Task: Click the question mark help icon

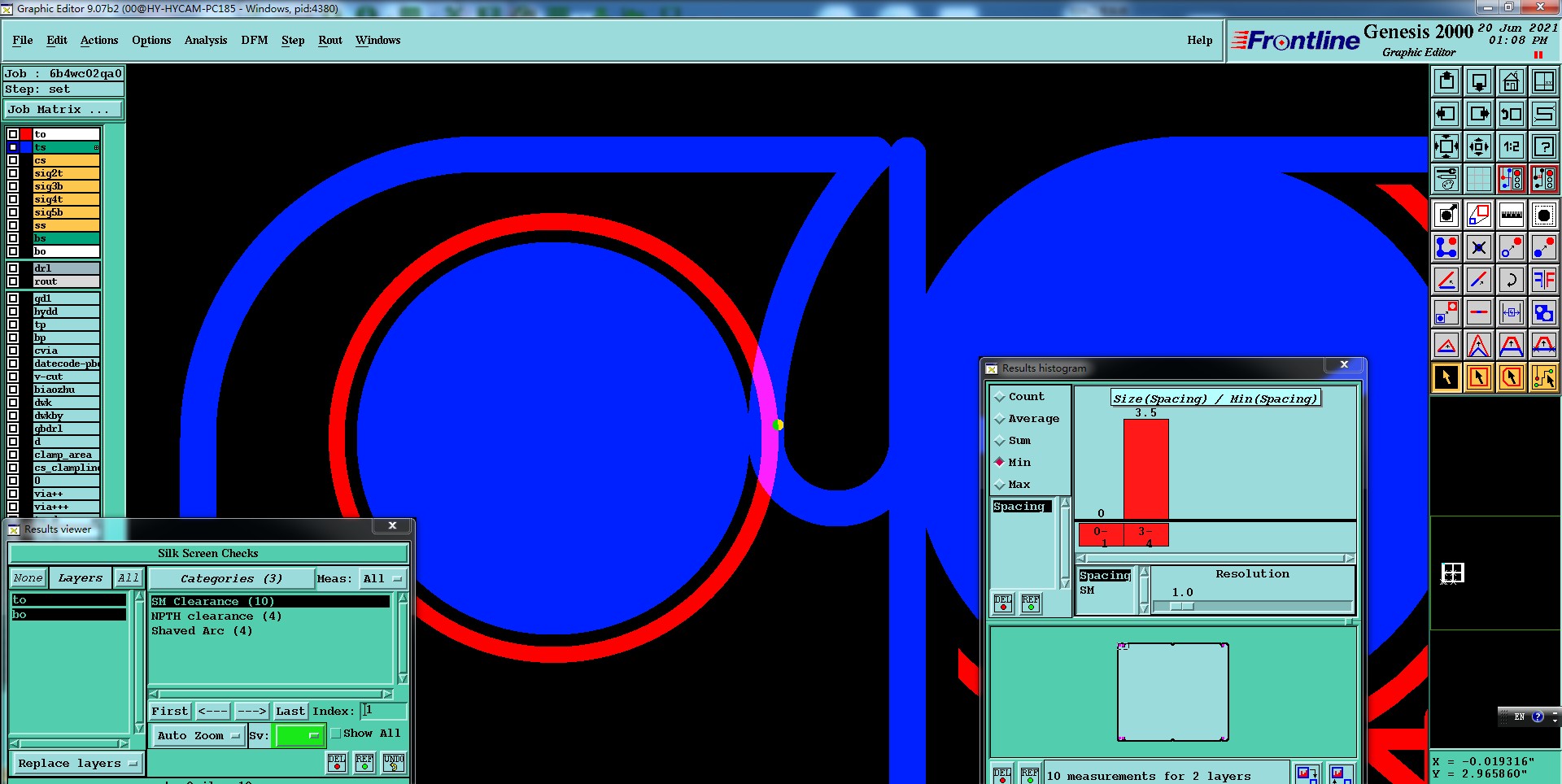Action: click(1544, 146)
